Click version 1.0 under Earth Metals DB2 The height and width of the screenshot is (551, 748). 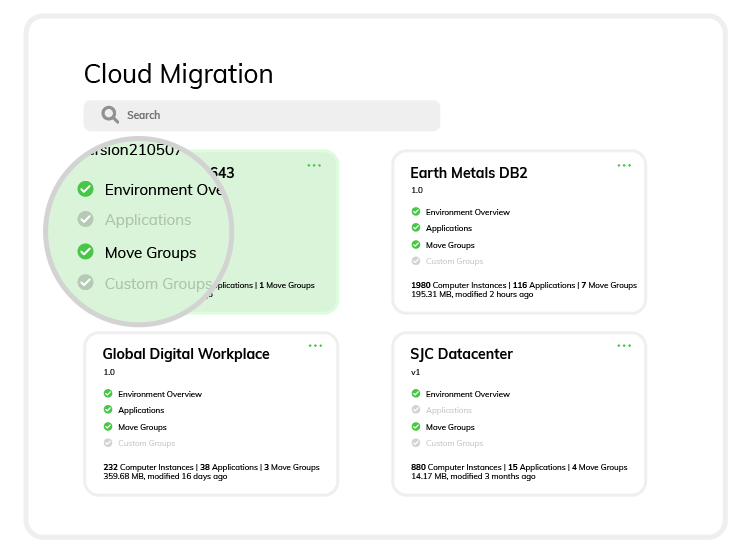[417, 190]
